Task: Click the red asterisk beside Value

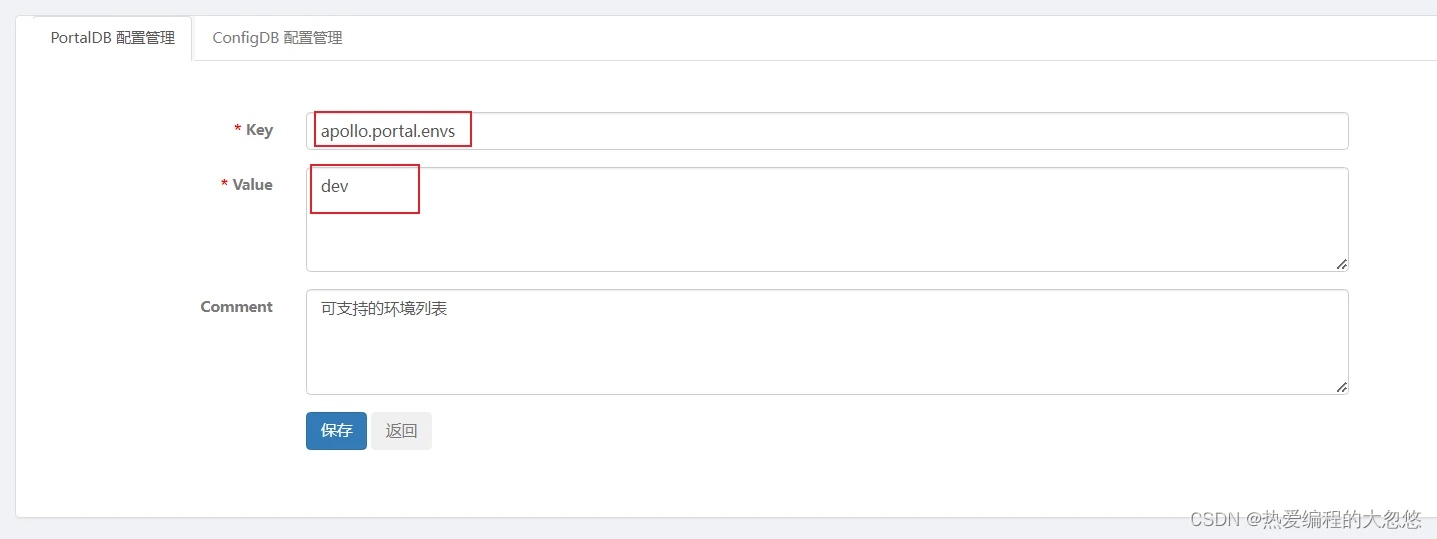Action: pyautogui.click(x=224, y=185)
